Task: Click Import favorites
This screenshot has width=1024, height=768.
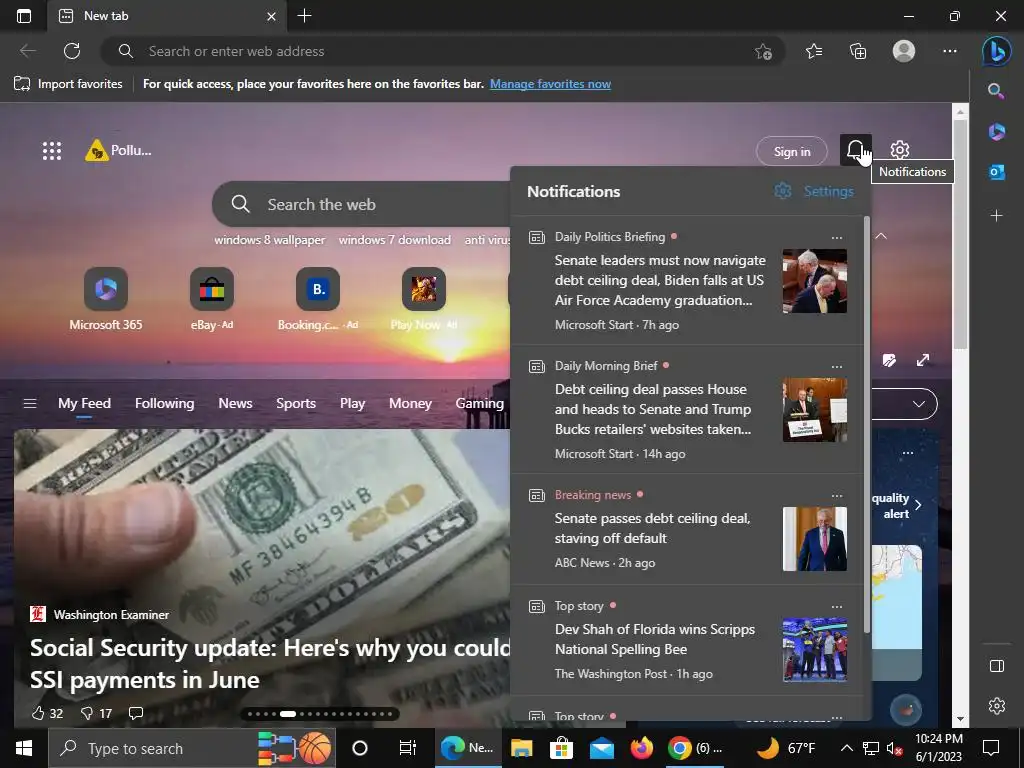Action: point(68,84)
